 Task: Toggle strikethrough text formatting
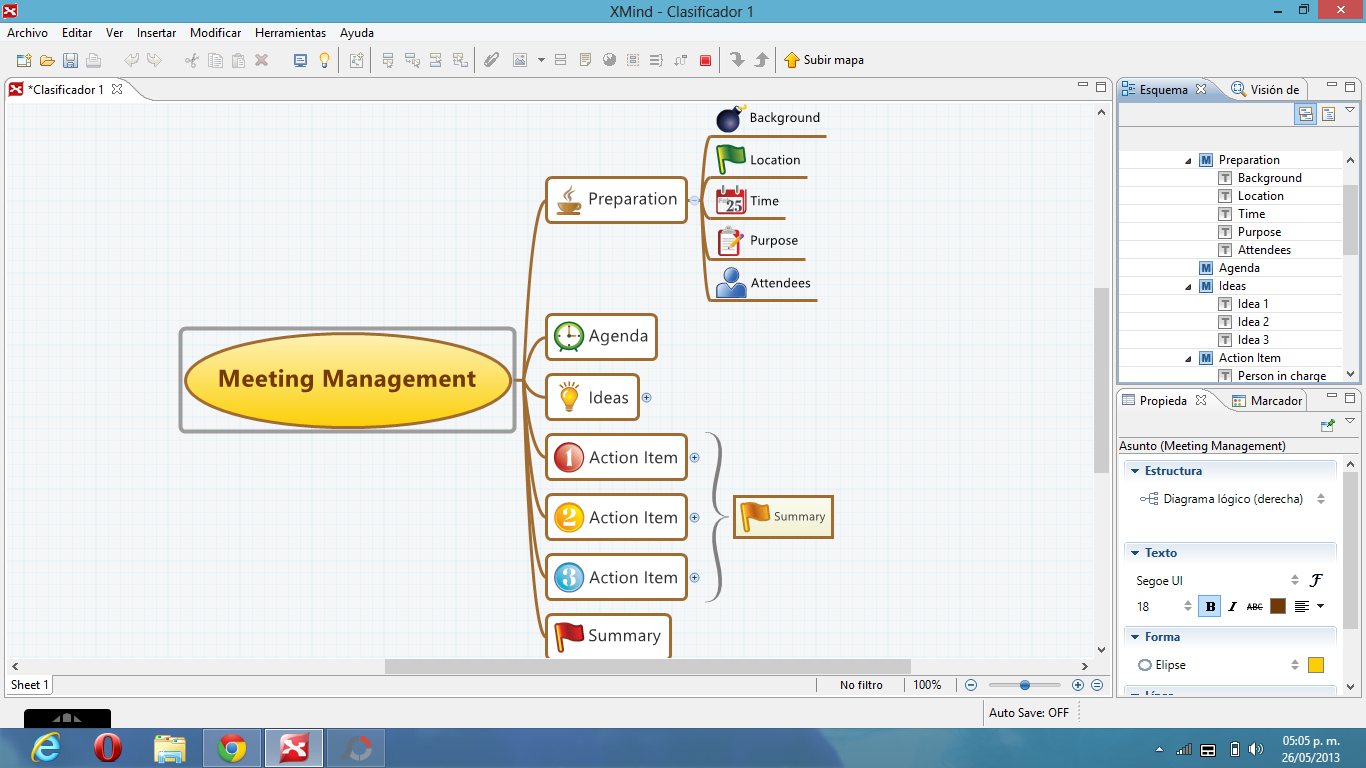pyautogui.click(x=1255, y=606)
